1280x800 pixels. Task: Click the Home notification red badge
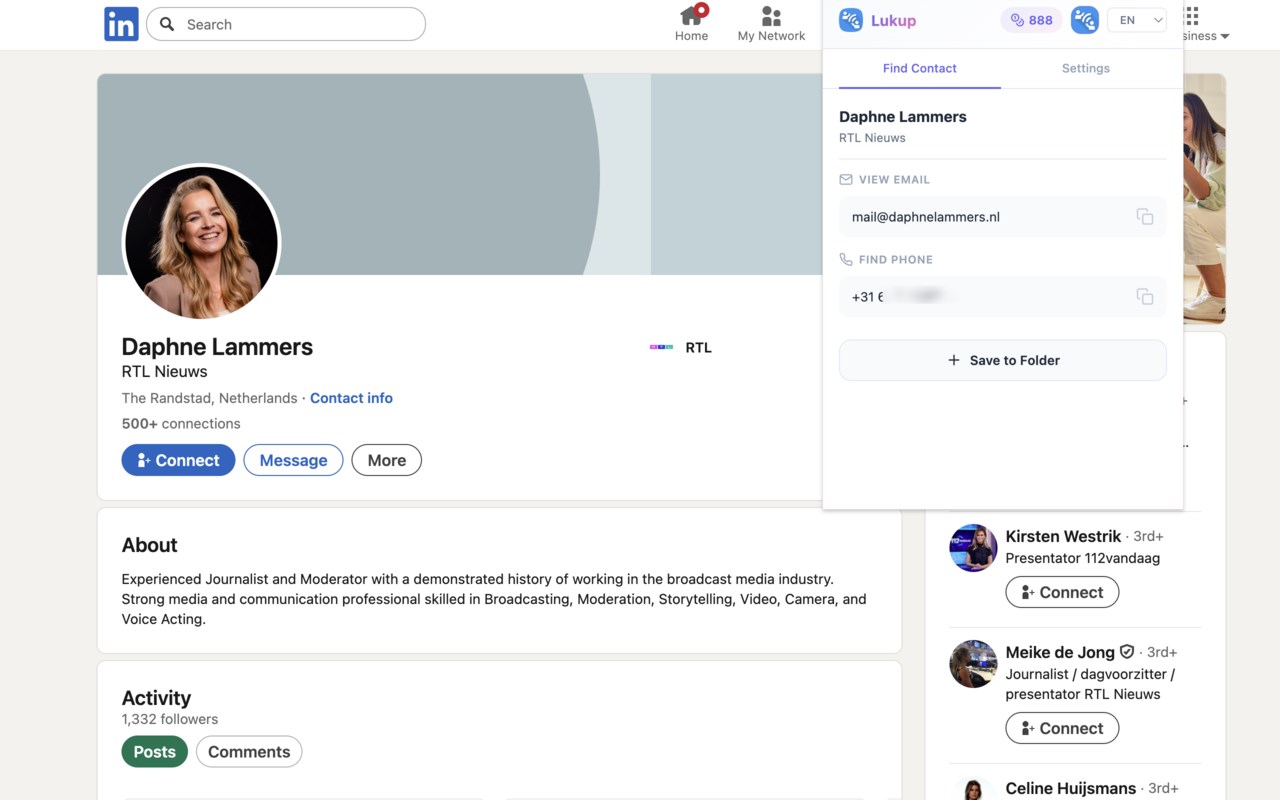[702, 10]
